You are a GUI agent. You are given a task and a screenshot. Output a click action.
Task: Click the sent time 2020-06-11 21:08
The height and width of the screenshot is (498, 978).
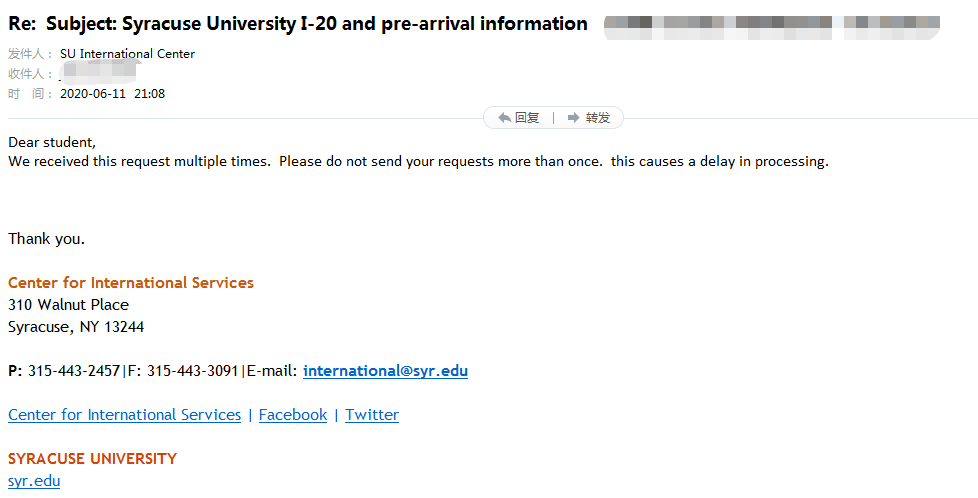click(x=112, y=94)
